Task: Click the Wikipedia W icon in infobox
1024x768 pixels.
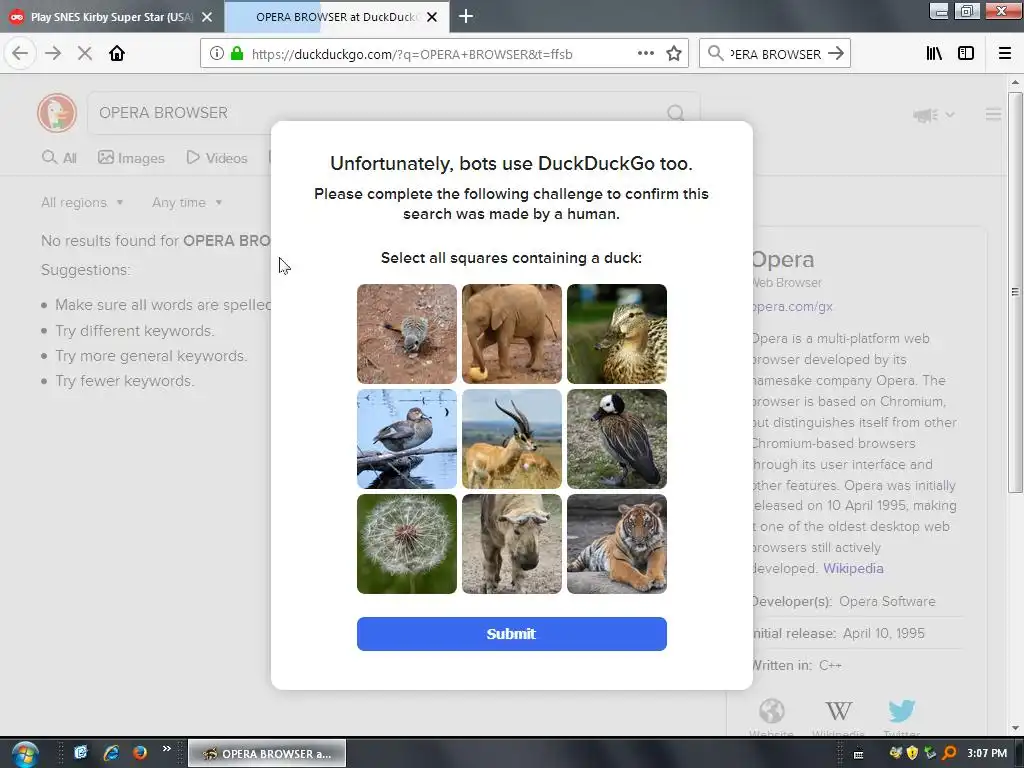Action: pos(839,711)
